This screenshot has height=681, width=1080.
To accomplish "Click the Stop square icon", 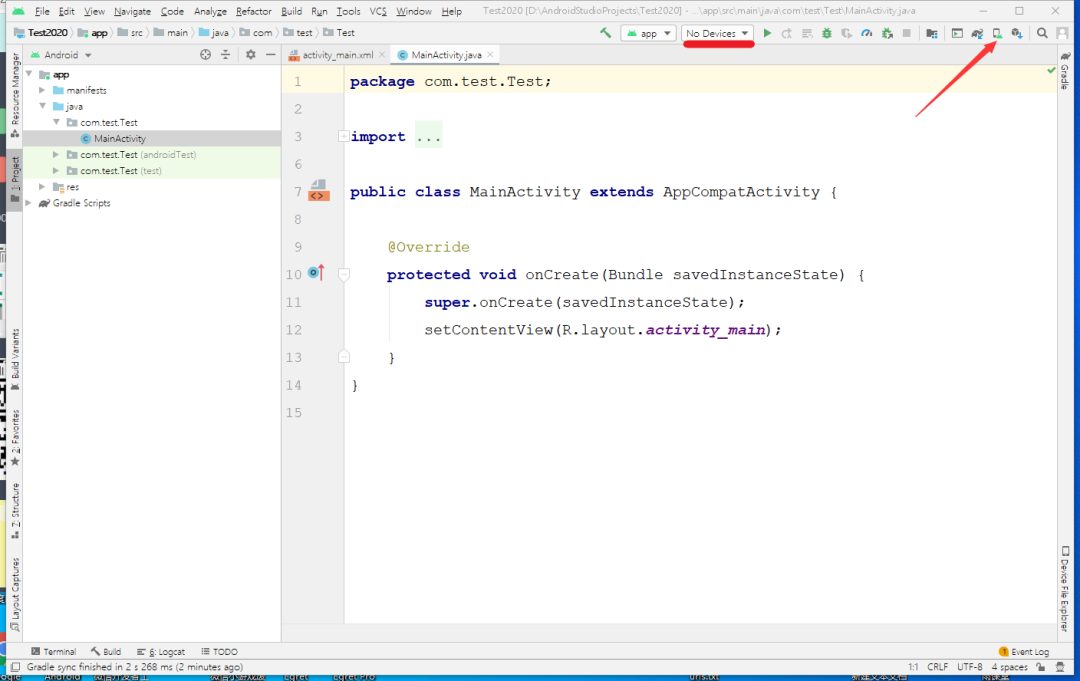I will pos(907,33).
